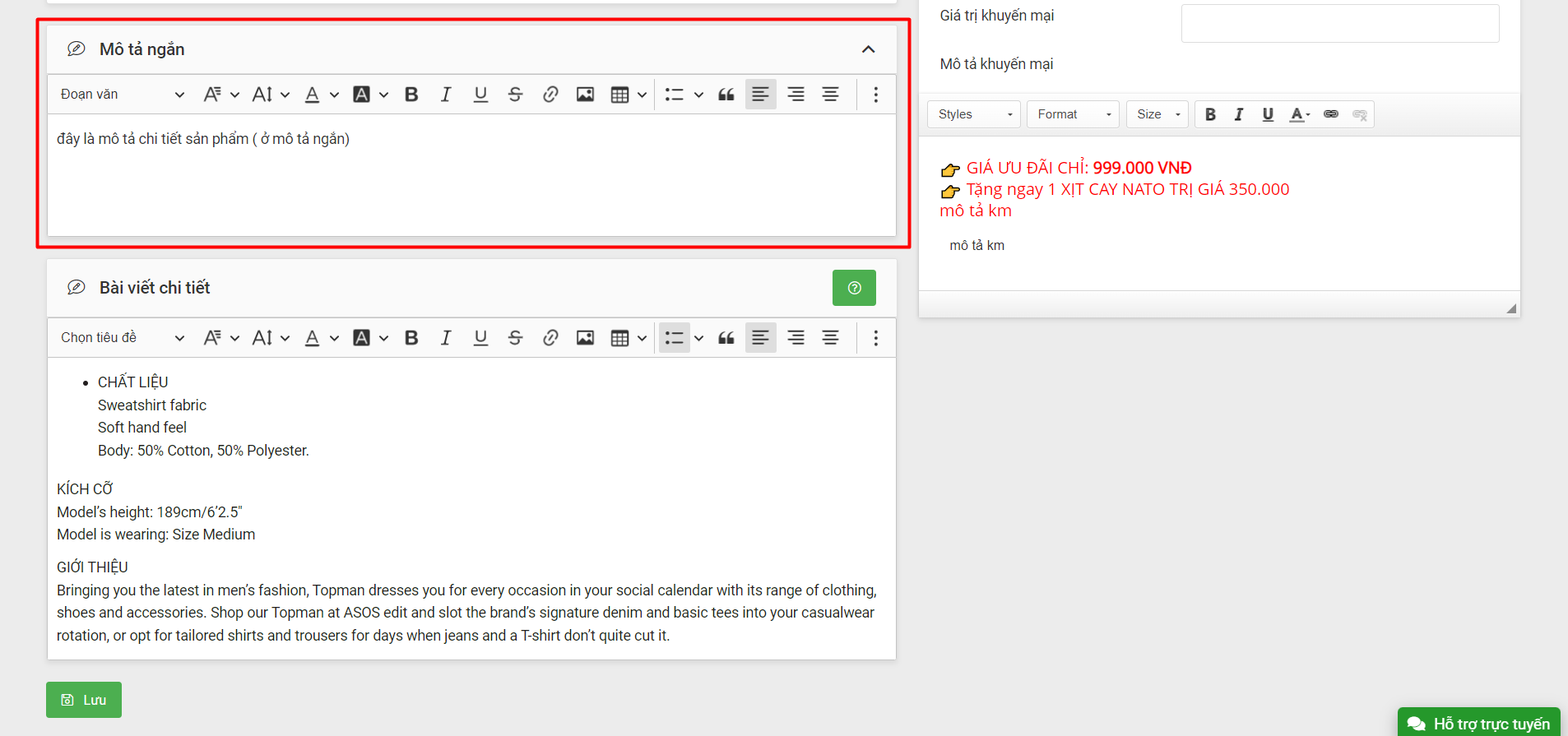
Task: Click underline icon in promotion description editor
Action: pos(1268,114)
